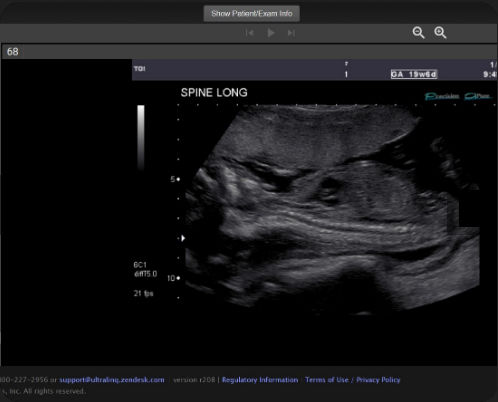The width and height of the screenshot is (498, 402).
Task: Jump to the first frame of the clip
Action: point(249,33)
